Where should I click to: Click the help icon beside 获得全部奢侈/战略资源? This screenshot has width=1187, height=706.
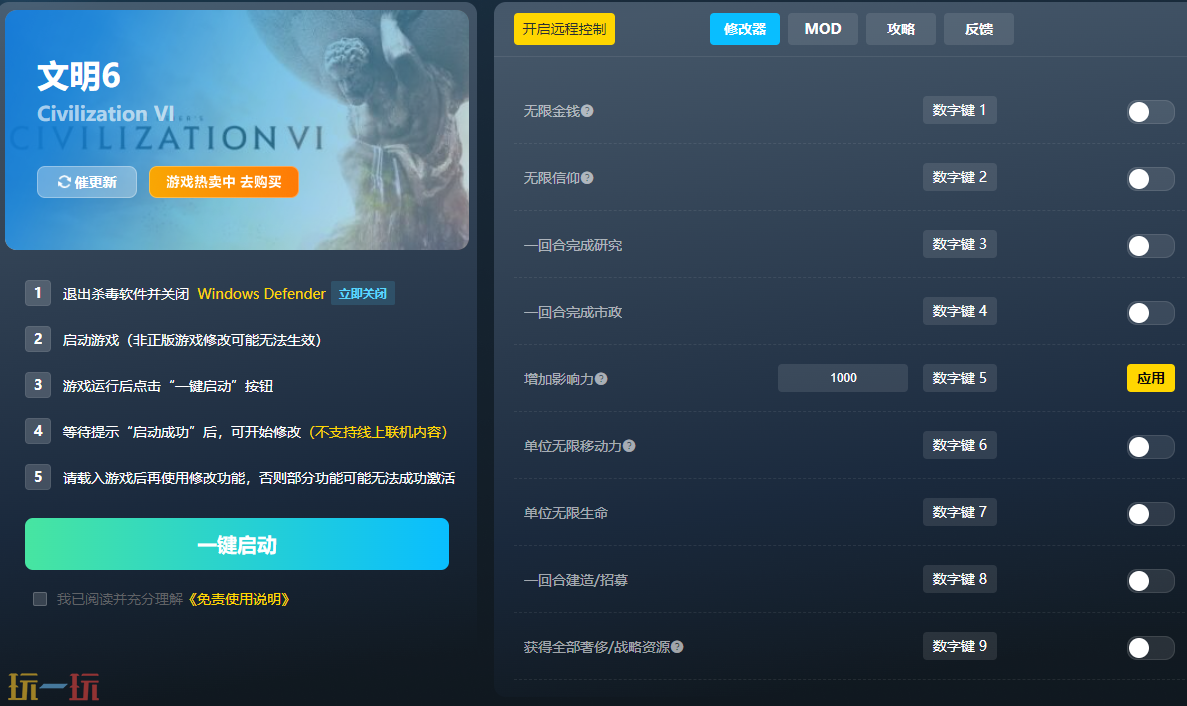677,647
